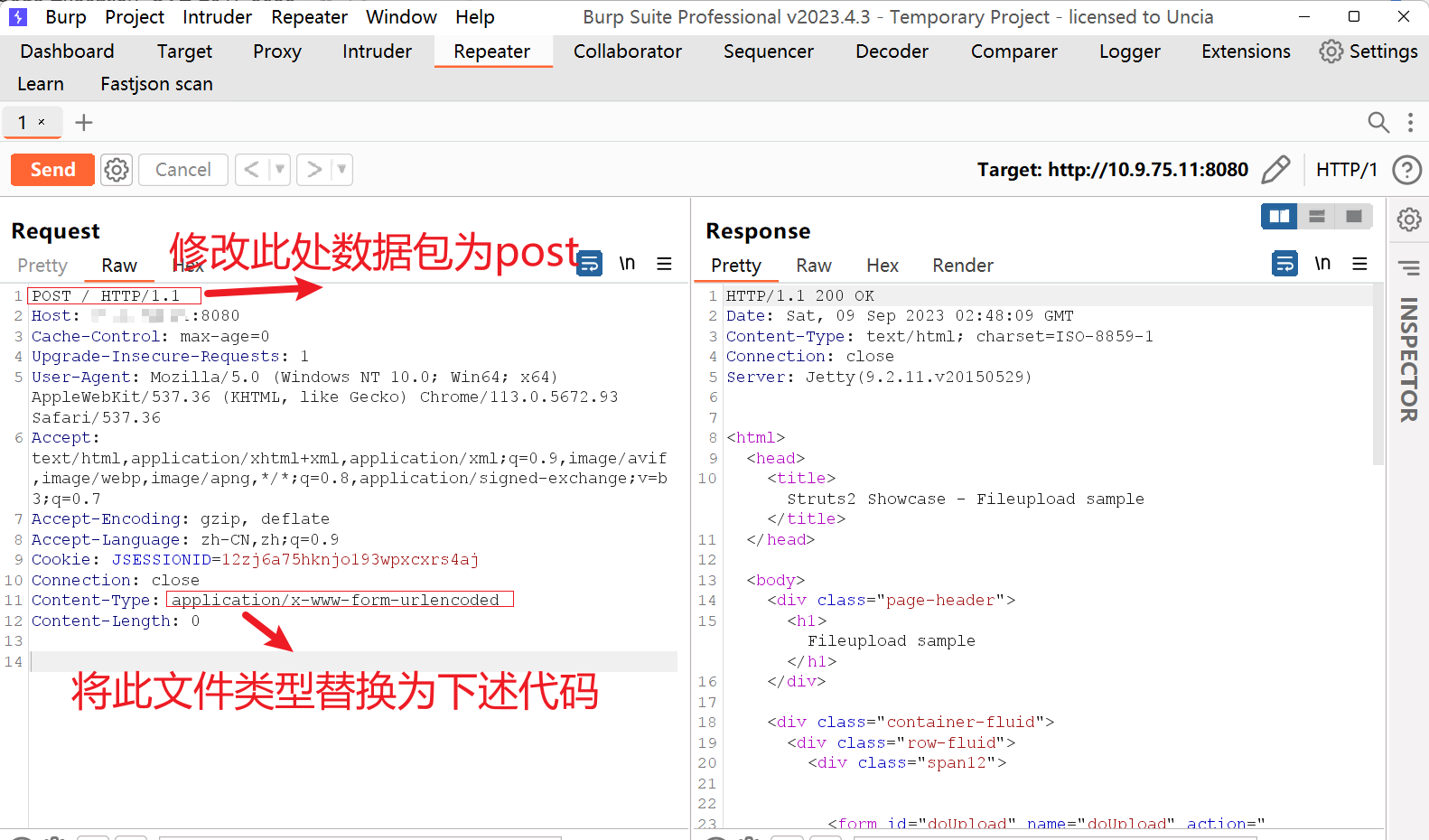The height and width of the screenshot is (840, 1429).
Task: Select combined tabbed layout view
Action: (x=1353, y=216)
